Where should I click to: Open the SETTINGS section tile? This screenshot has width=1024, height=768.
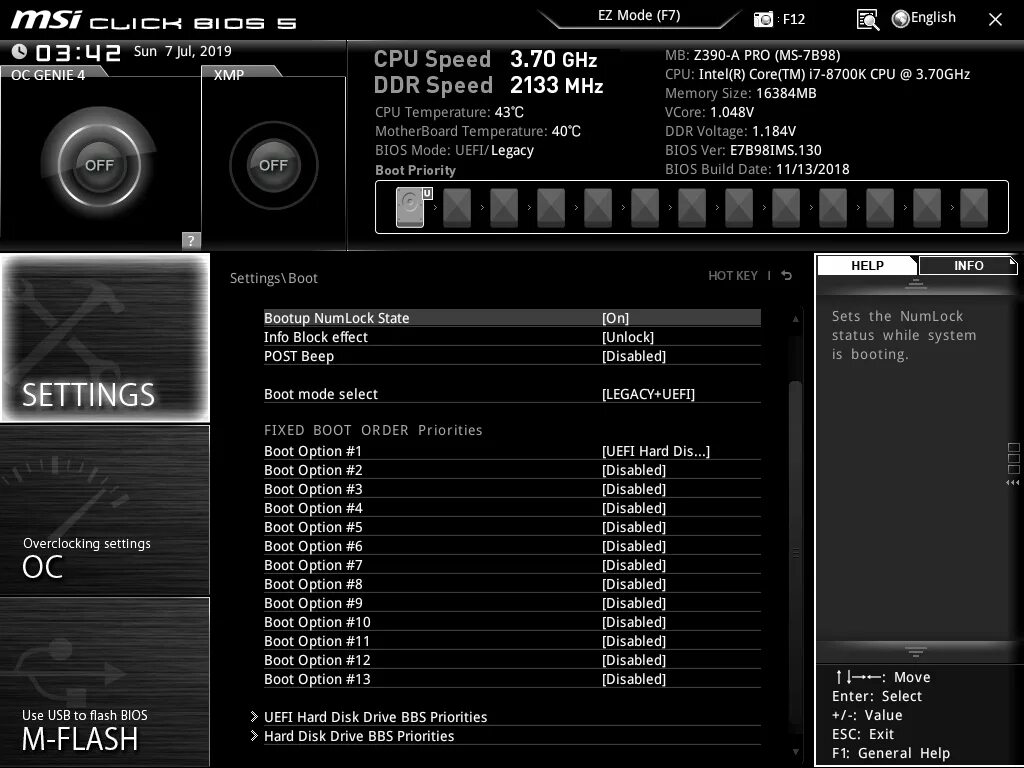coord(105,338)
